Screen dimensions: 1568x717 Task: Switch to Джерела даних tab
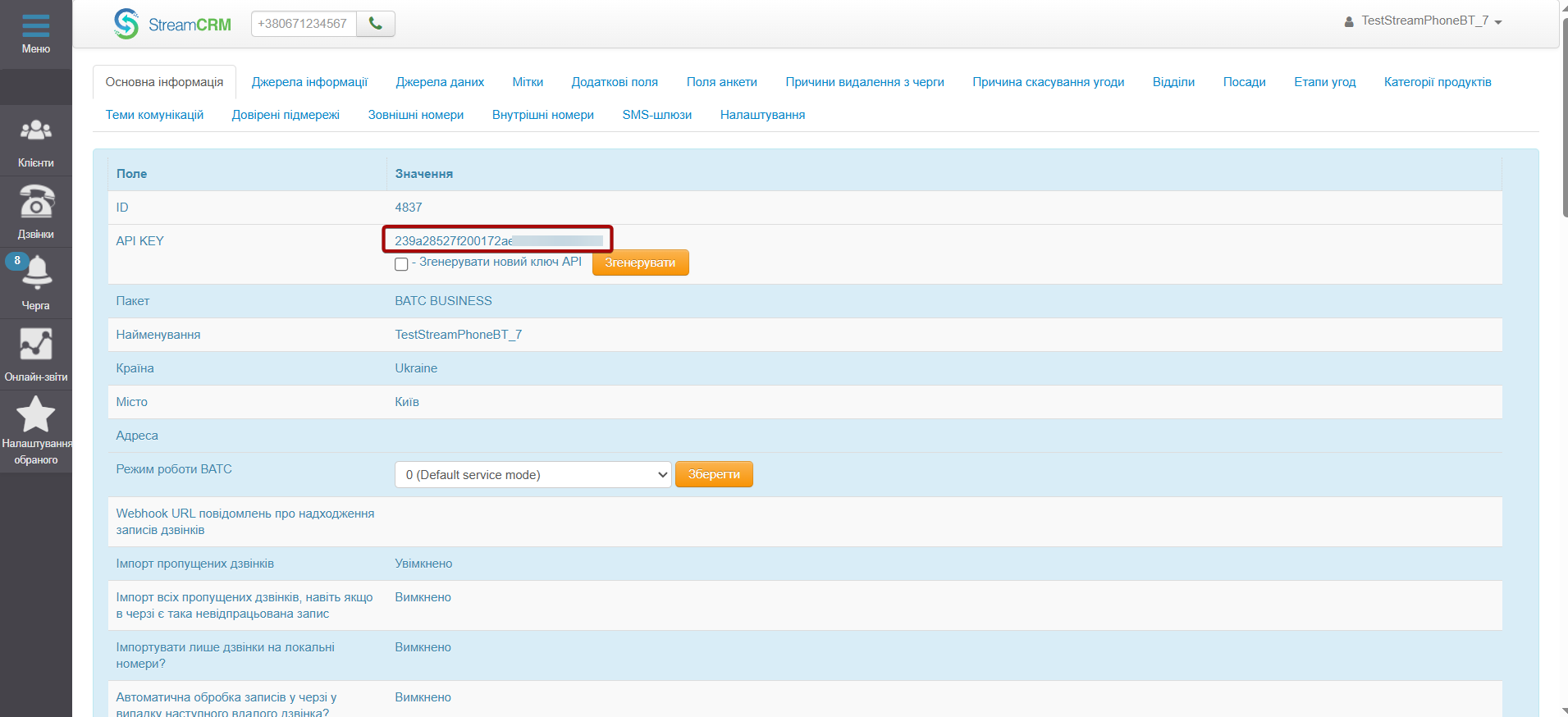440,82
